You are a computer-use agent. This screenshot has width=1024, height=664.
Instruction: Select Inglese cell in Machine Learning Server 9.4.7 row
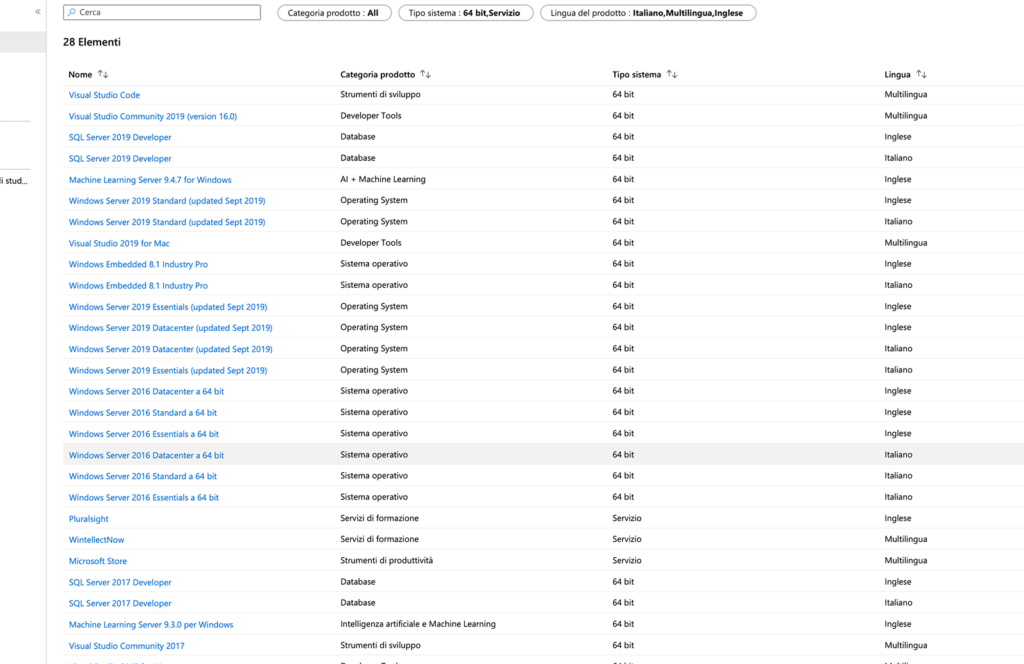[x=898, y=179]
